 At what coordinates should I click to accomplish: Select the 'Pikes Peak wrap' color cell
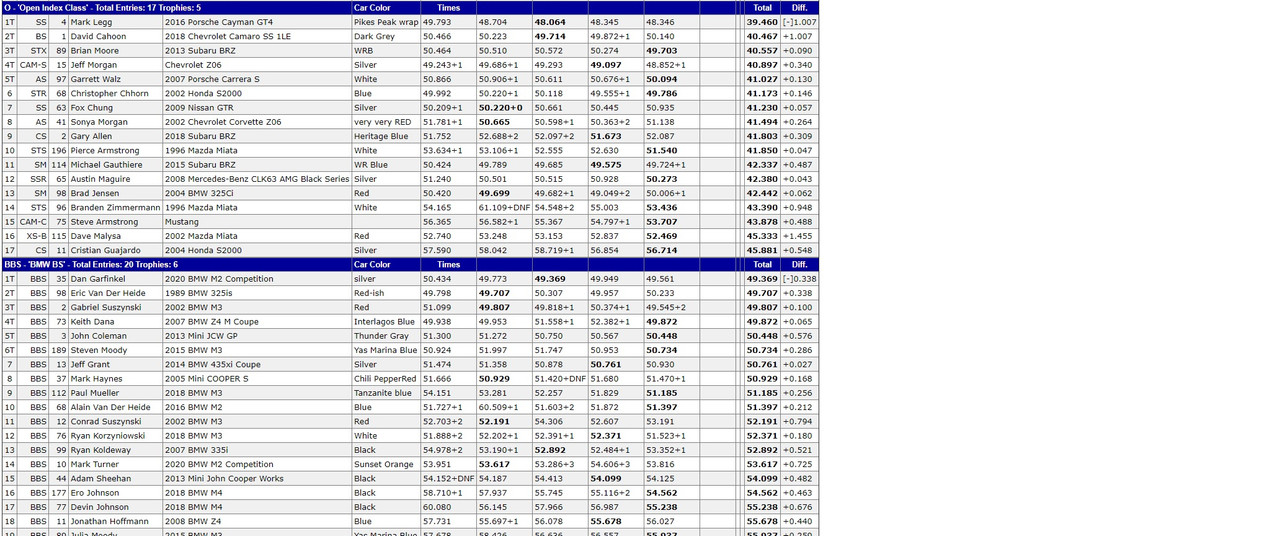[386, 22]
